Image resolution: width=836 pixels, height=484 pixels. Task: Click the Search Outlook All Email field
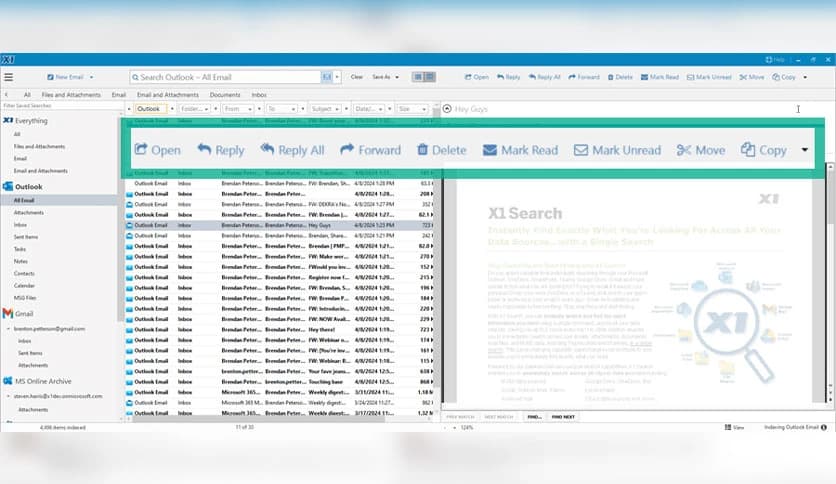225,77
